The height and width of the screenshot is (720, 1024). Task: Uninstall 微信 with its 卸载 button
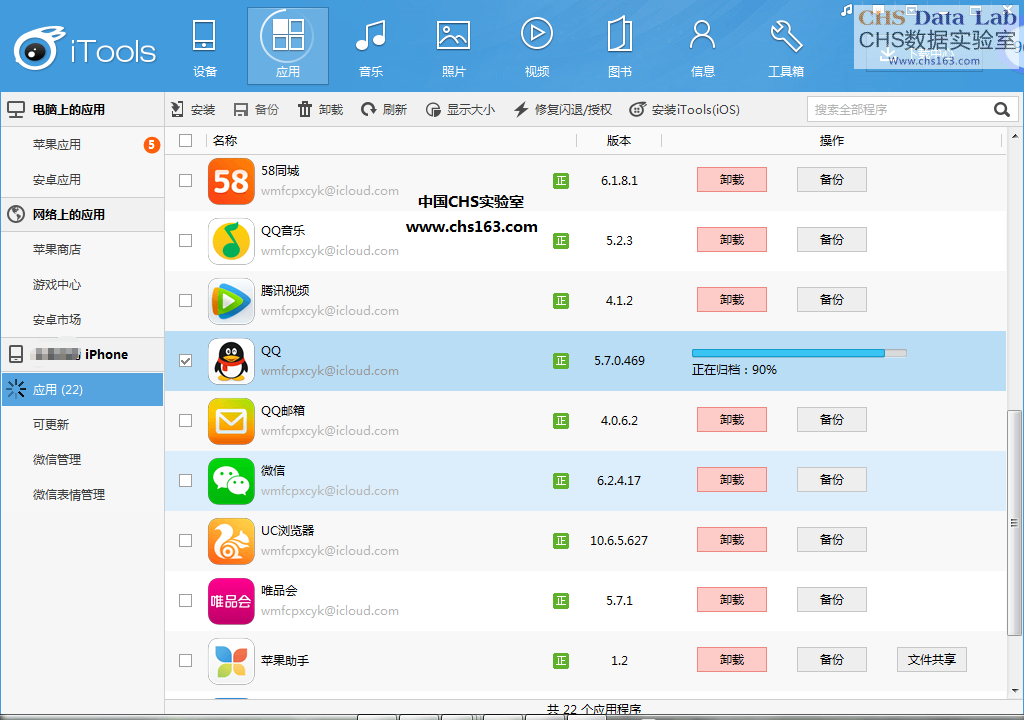point(732,480)
